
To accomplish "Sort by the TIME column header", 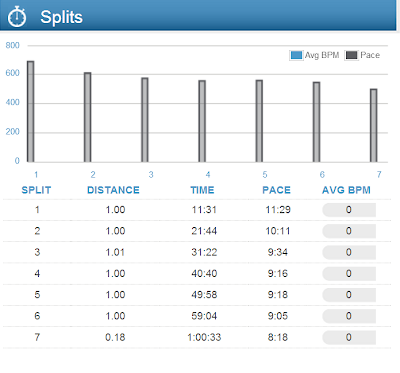I will pyautogui.click(x=202, y=190).
